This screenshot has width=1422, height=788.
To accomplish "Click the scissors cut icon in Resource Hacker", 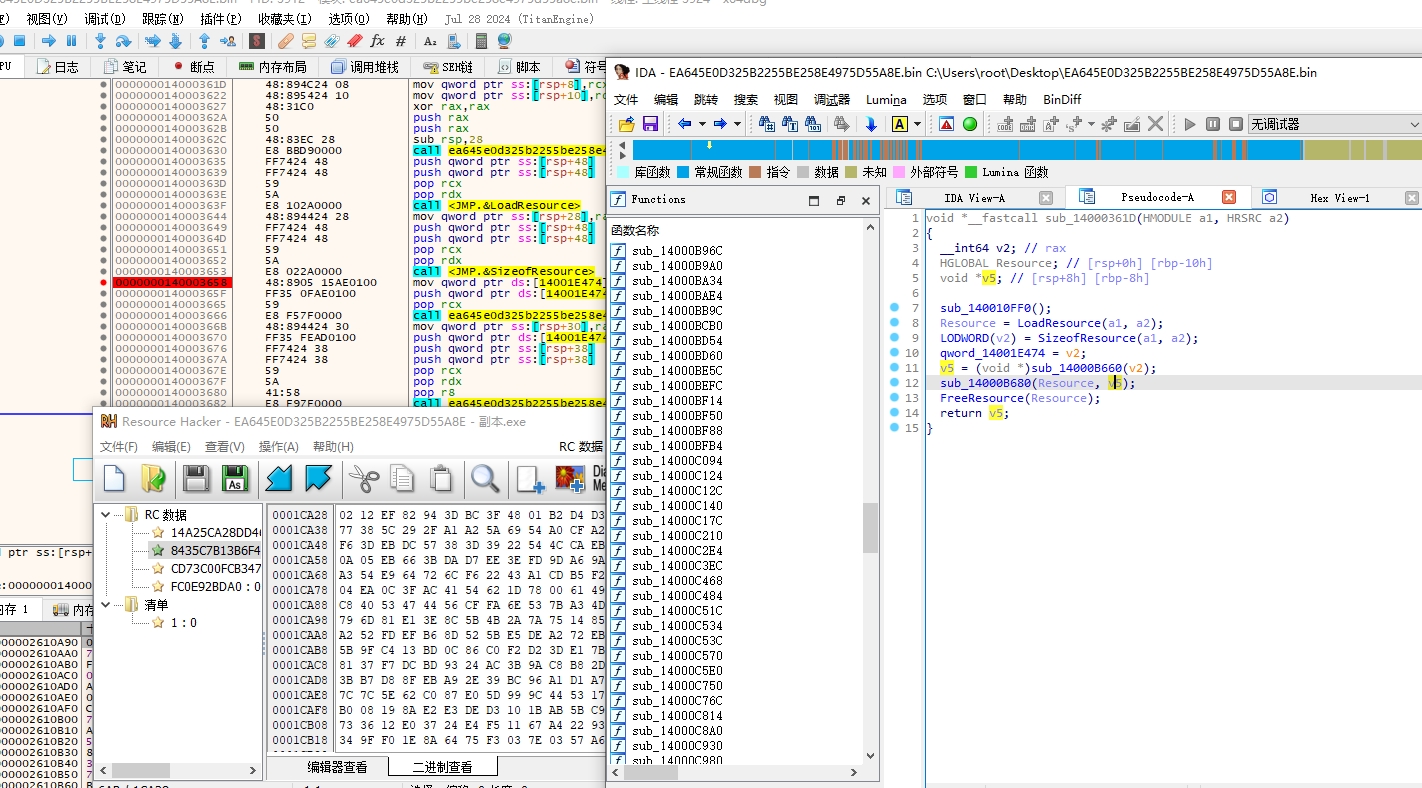I will pos(362,478).
